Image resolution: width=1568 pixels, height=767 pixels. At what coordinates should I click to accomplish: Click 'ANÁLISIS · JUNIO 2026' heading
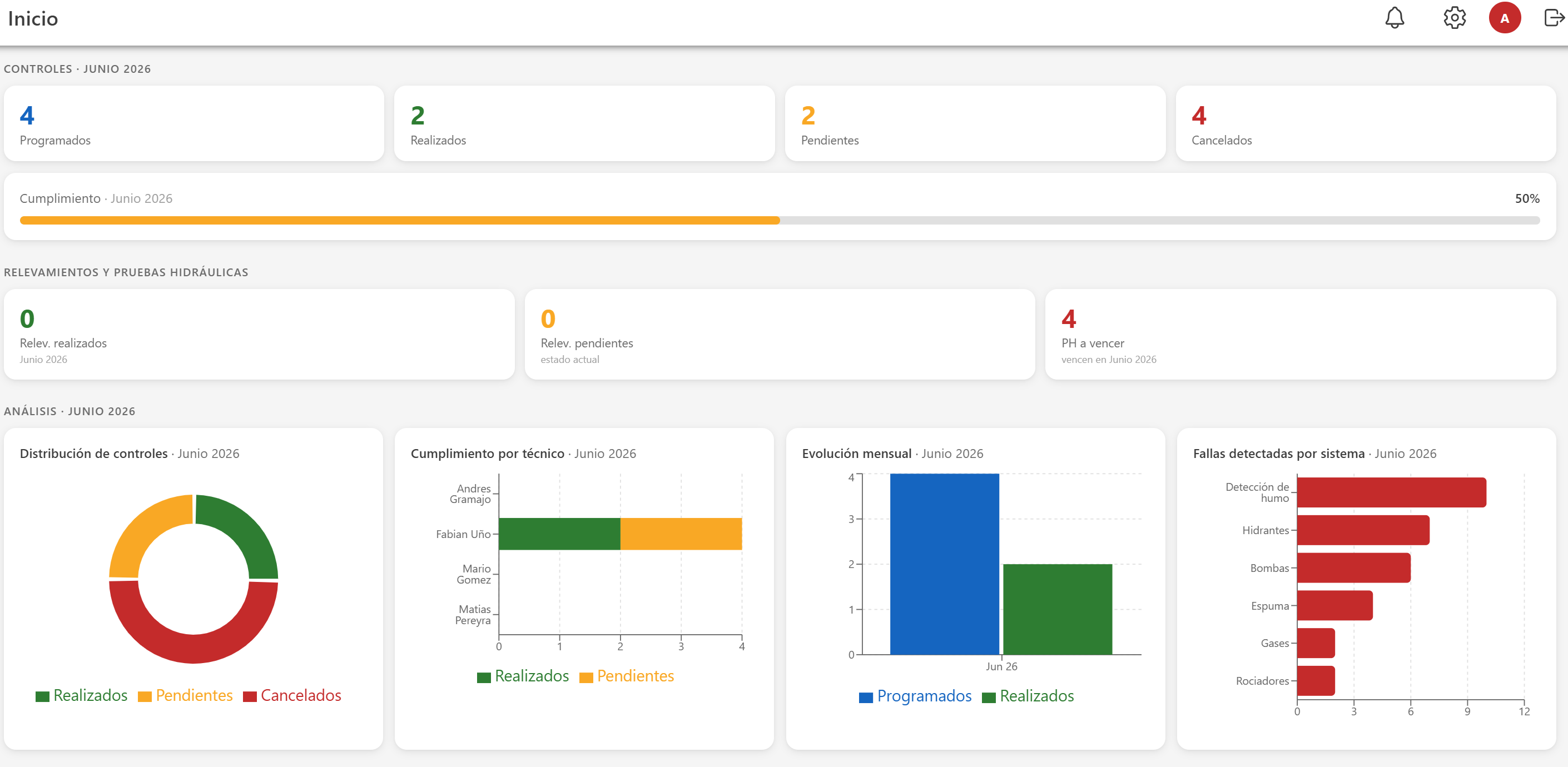coord(70,411)
